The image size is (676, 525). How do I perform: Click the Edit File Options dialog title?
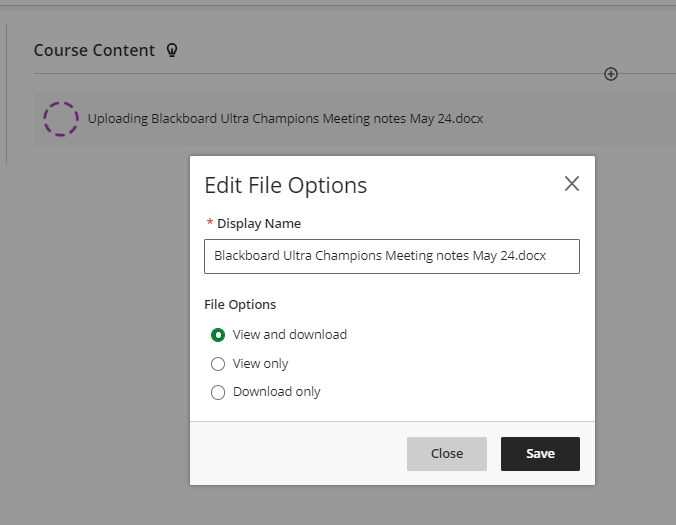coord(285,185)
